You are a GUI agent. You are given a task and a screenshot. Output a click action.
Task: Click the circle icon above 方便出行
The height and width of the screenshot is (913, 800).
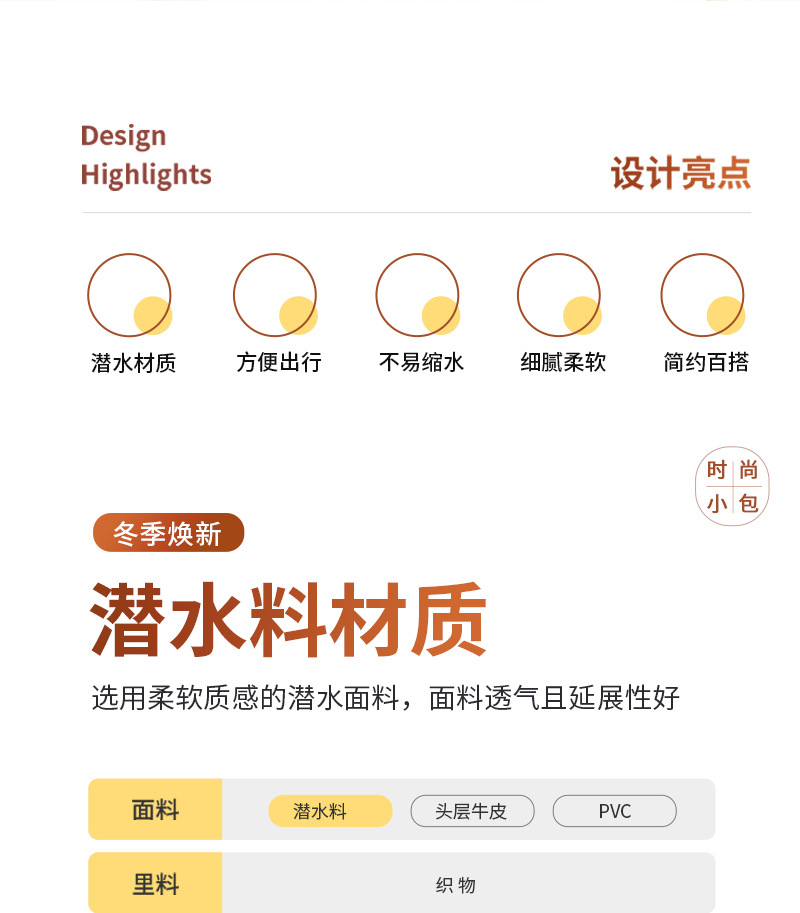(x=275, y=296)
